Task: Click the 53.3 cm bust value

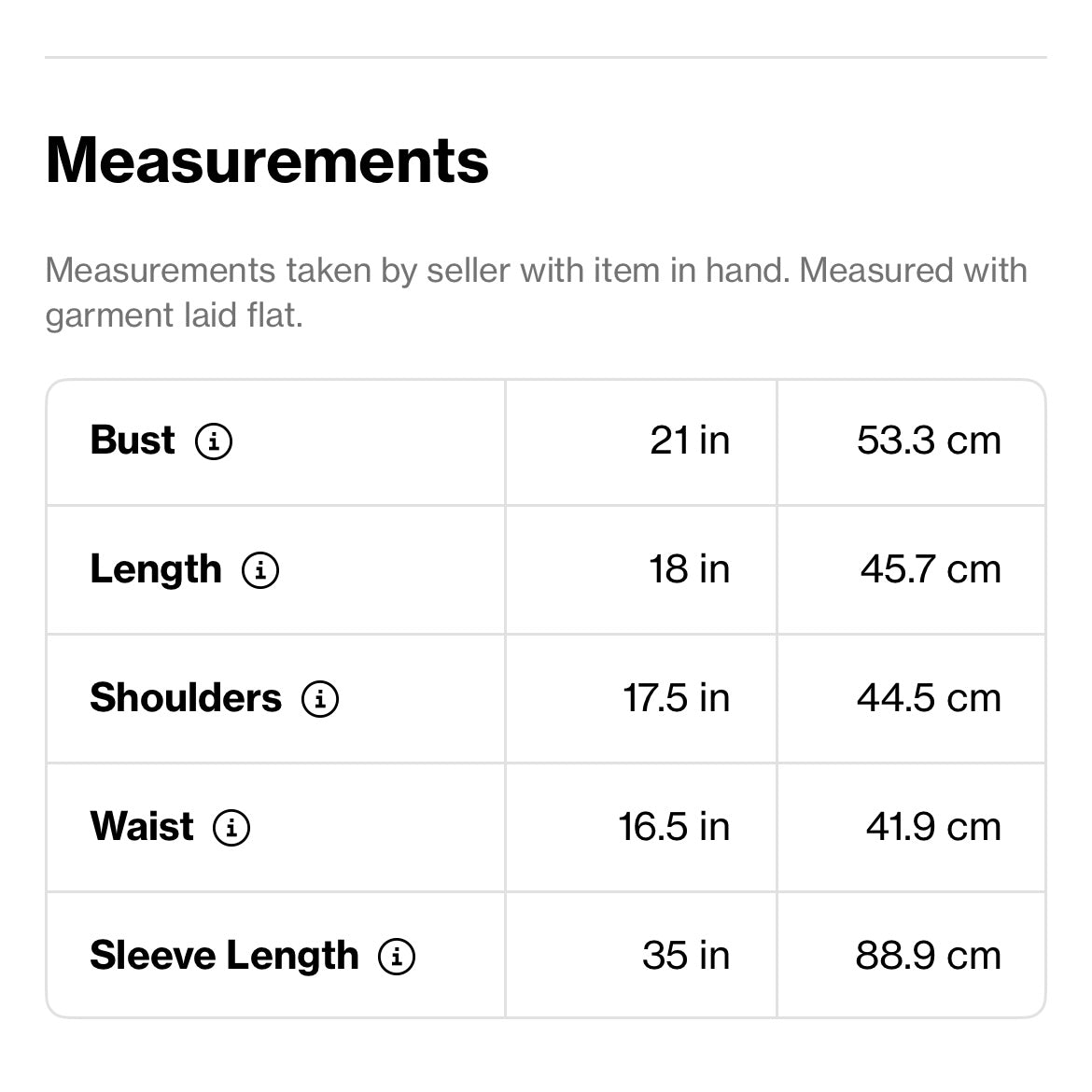Action: (929, 441)
